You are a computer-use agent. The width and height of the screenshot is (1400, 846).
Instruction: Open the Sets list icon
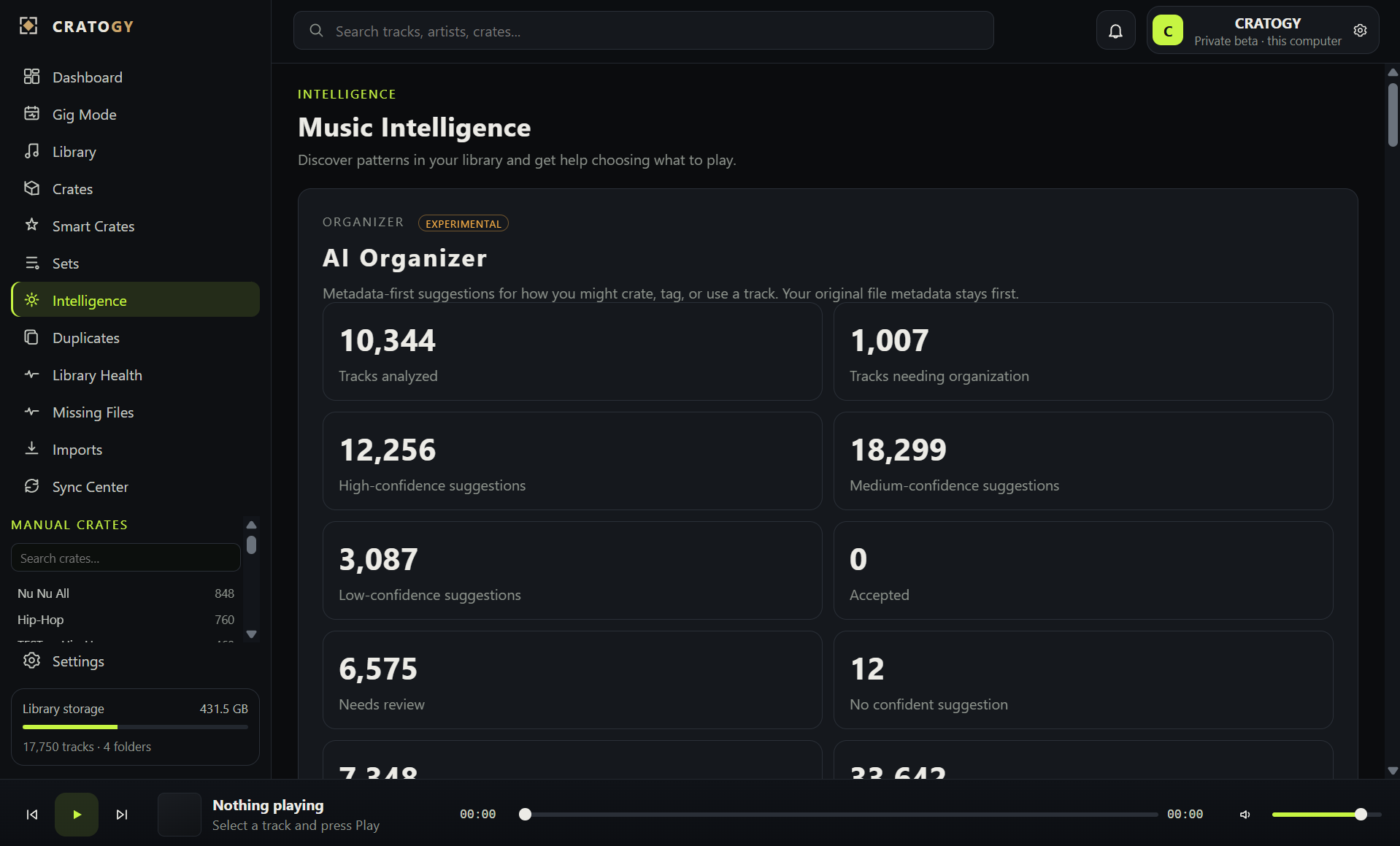tap(31, 263)
